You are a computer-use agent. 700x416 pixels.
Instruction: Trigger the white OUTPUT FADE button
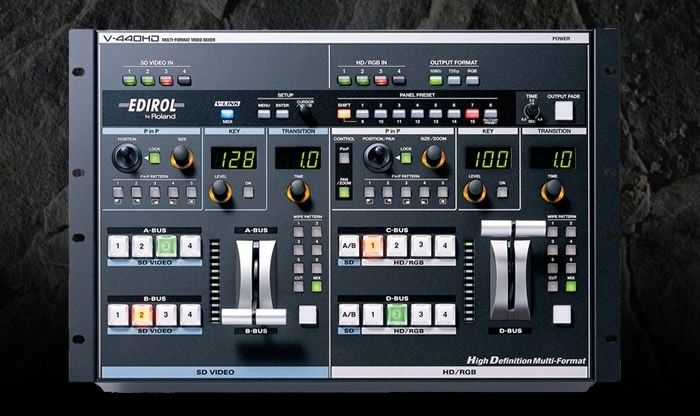click(564, 111)
